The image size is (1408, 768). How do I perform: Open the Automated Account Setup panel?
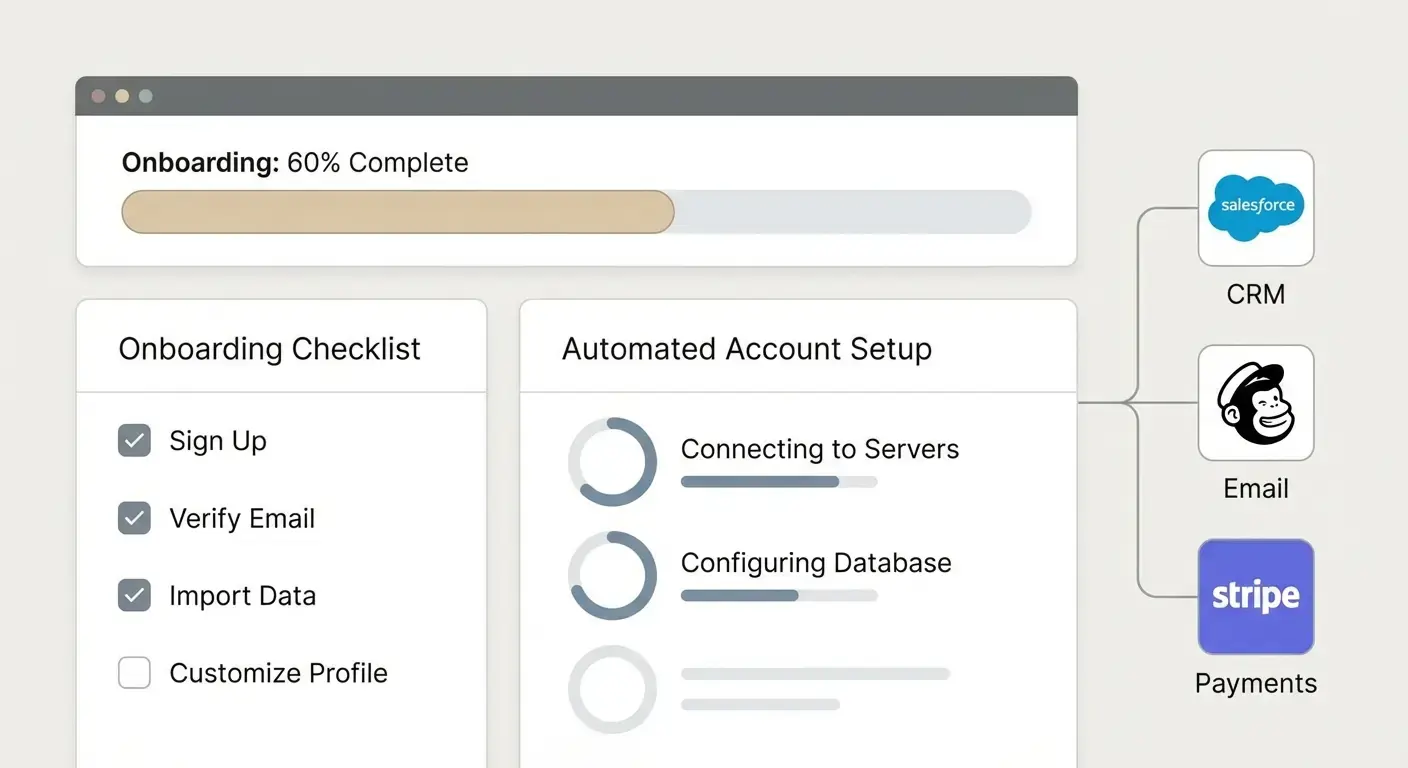coord(747,348)
